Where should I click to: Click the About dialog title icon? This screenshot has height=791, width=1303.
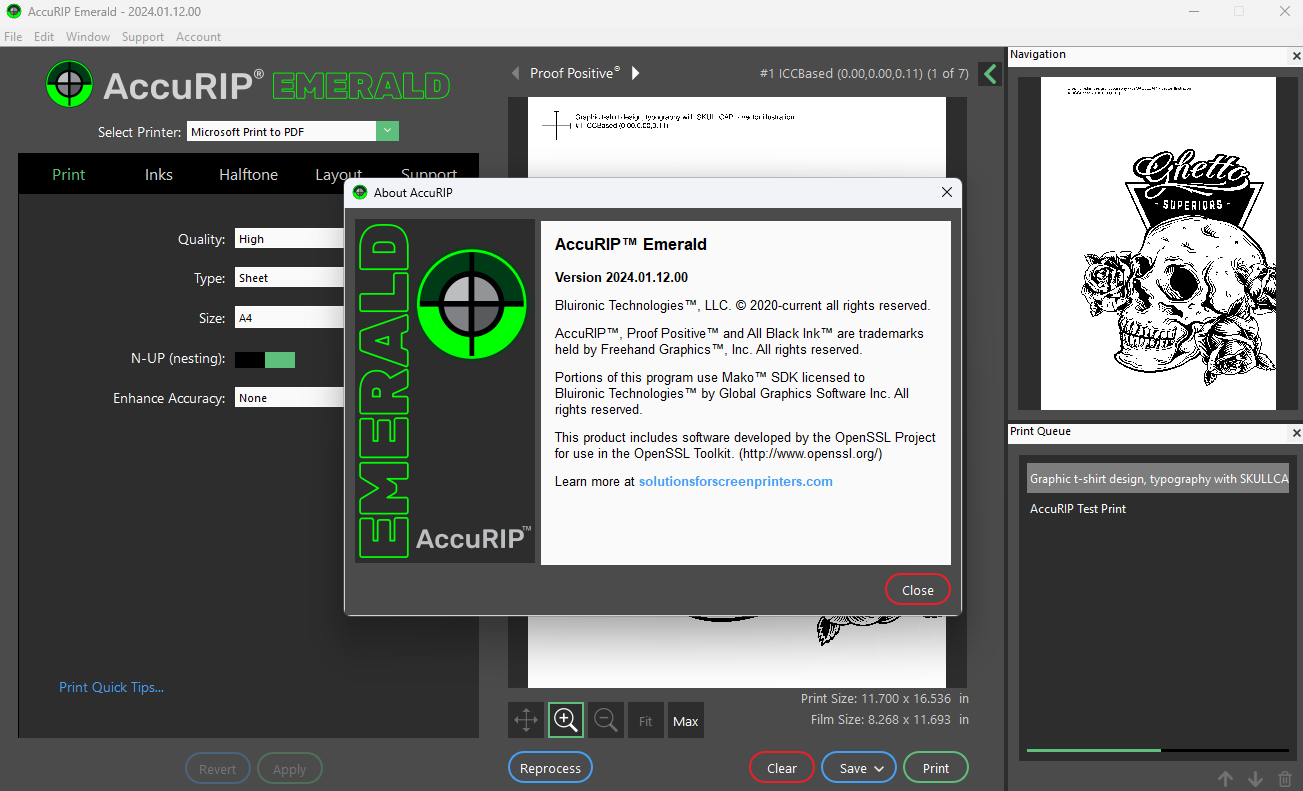pyautogui.click(x=360, y=192)
